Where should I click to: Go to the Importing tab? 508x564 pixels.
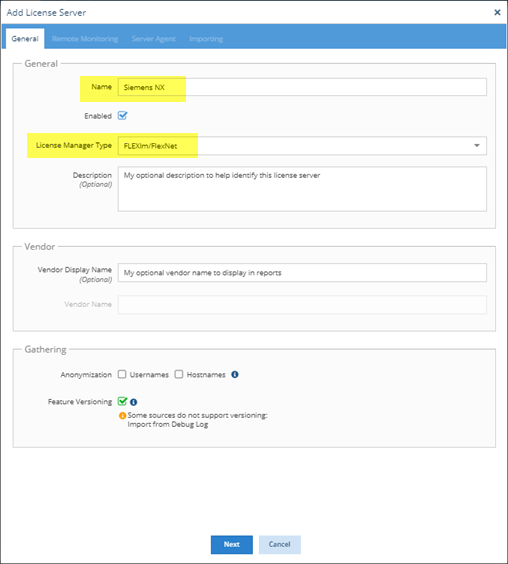pos(206,39)
